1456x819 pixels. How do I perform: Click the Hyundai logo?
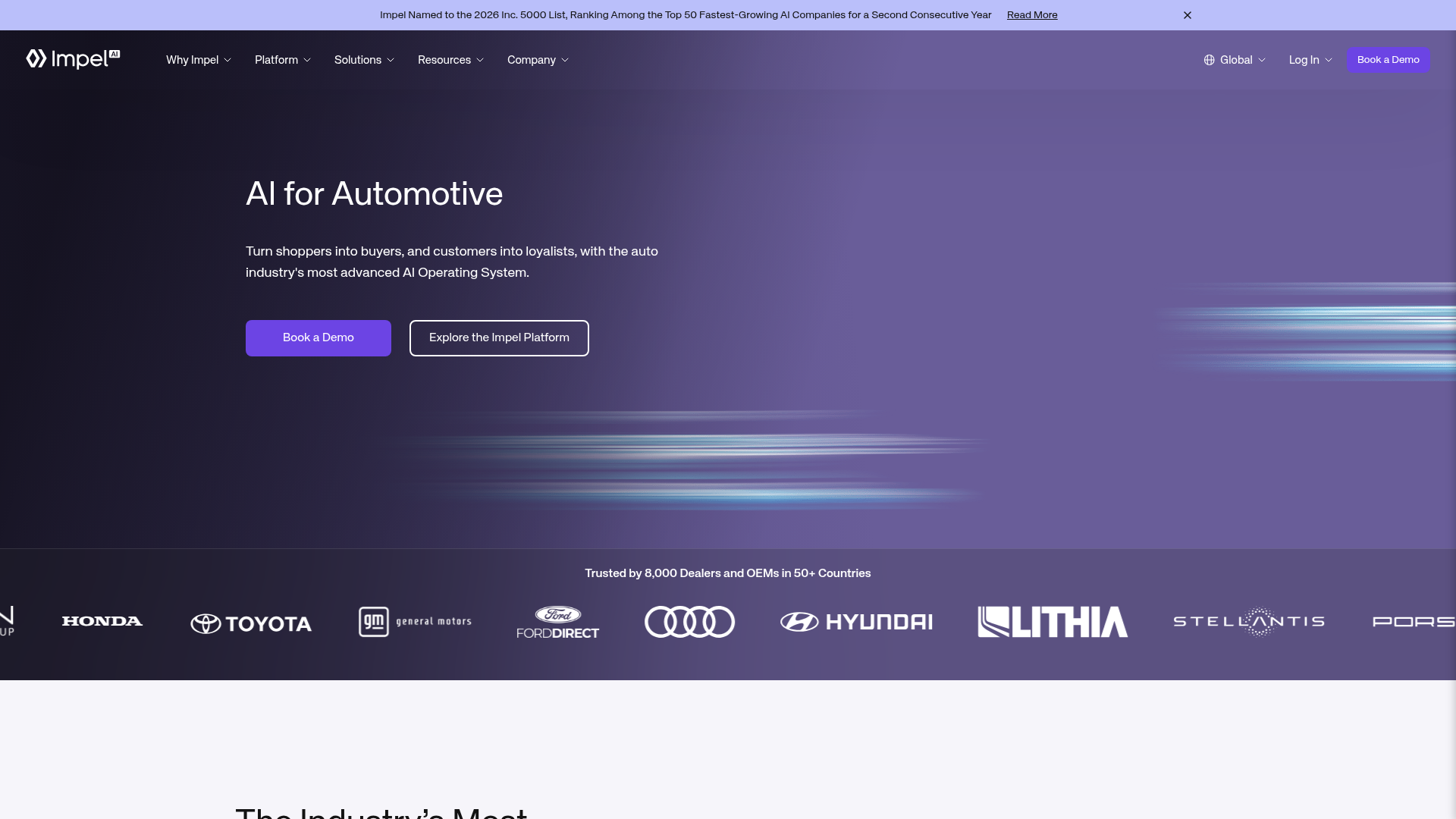[856, 622]
